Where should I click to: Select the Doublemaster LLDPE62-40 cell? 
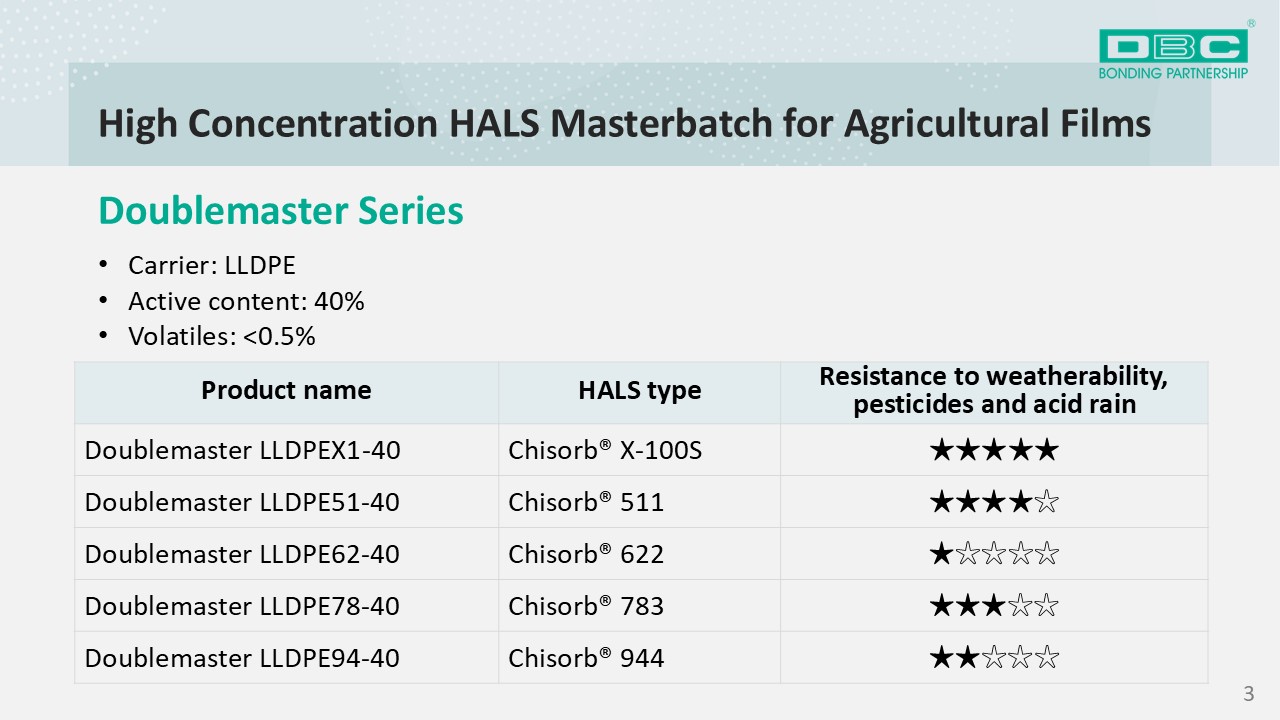point(286,554)
